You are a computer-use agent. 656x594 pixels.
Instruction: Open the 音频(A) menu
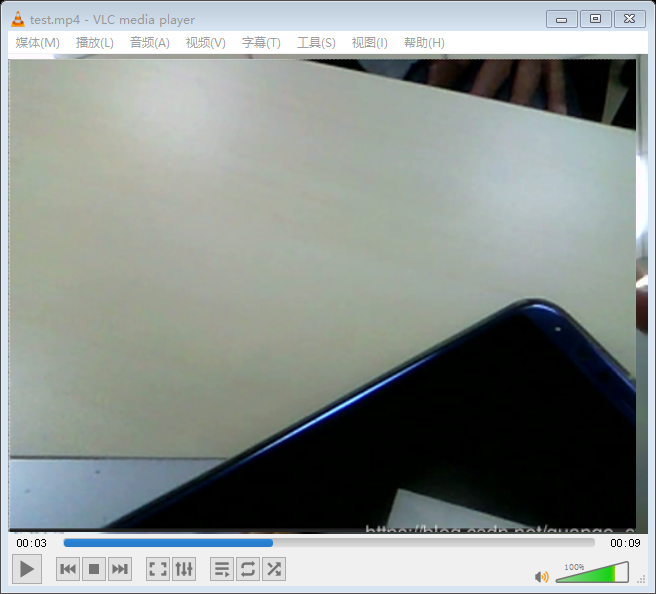(149, 43)
